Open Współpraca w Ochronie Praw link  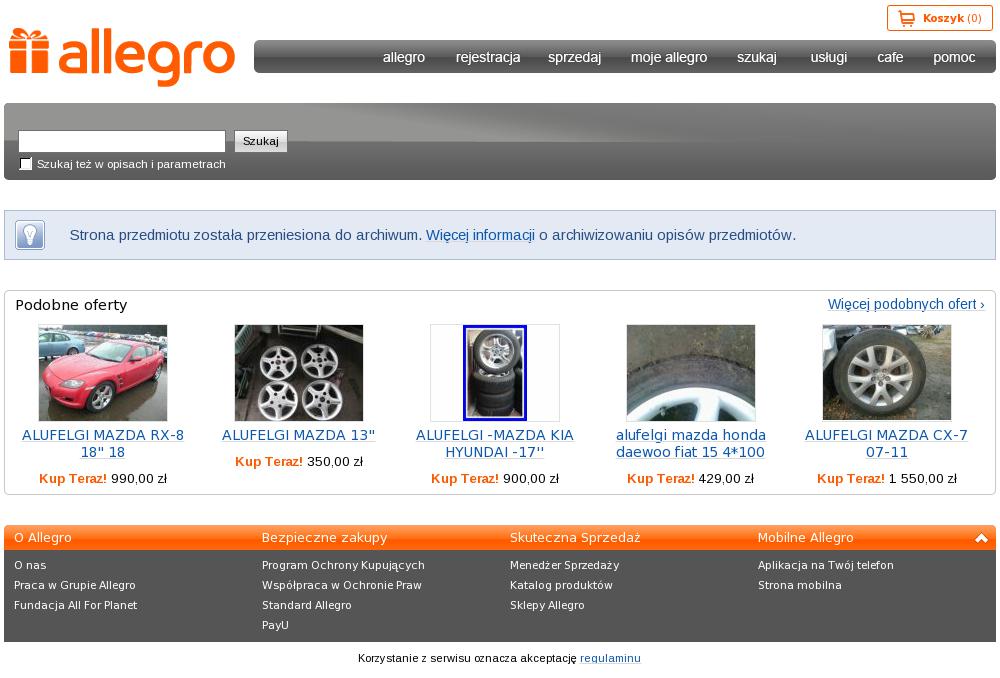(x=341, y=585)
